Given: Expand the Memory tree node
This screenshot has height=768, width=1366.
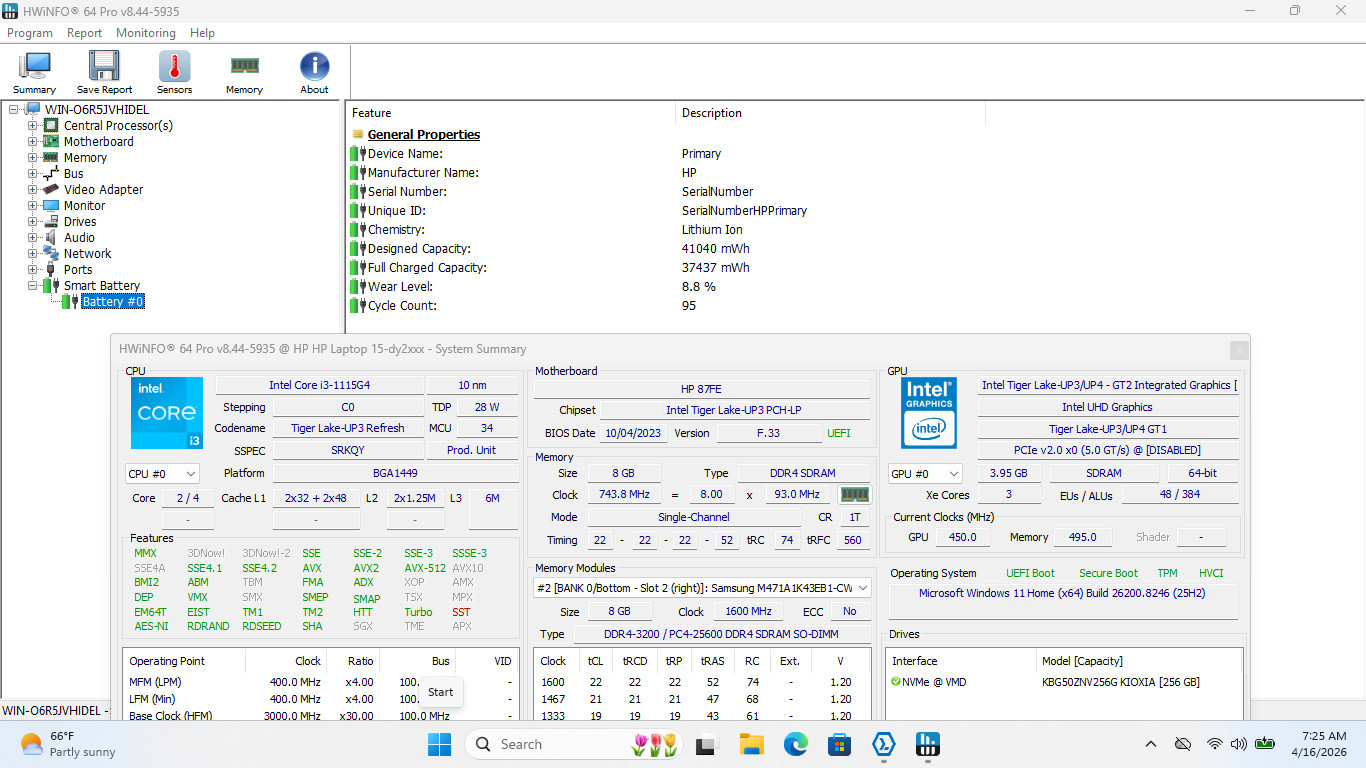Looking at the screenshot, I should pos(32,158).
